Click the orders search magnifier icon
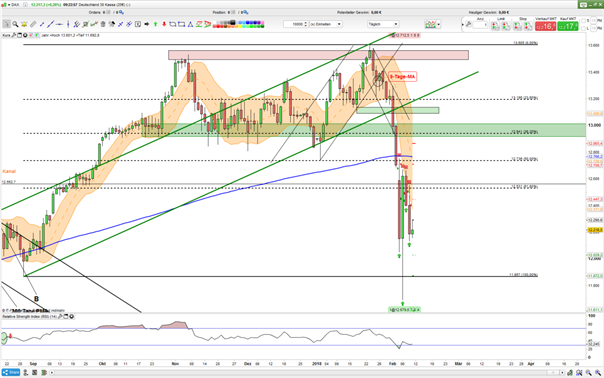The height and width of the screenshot is (378, 604). (x=121, y=12)
